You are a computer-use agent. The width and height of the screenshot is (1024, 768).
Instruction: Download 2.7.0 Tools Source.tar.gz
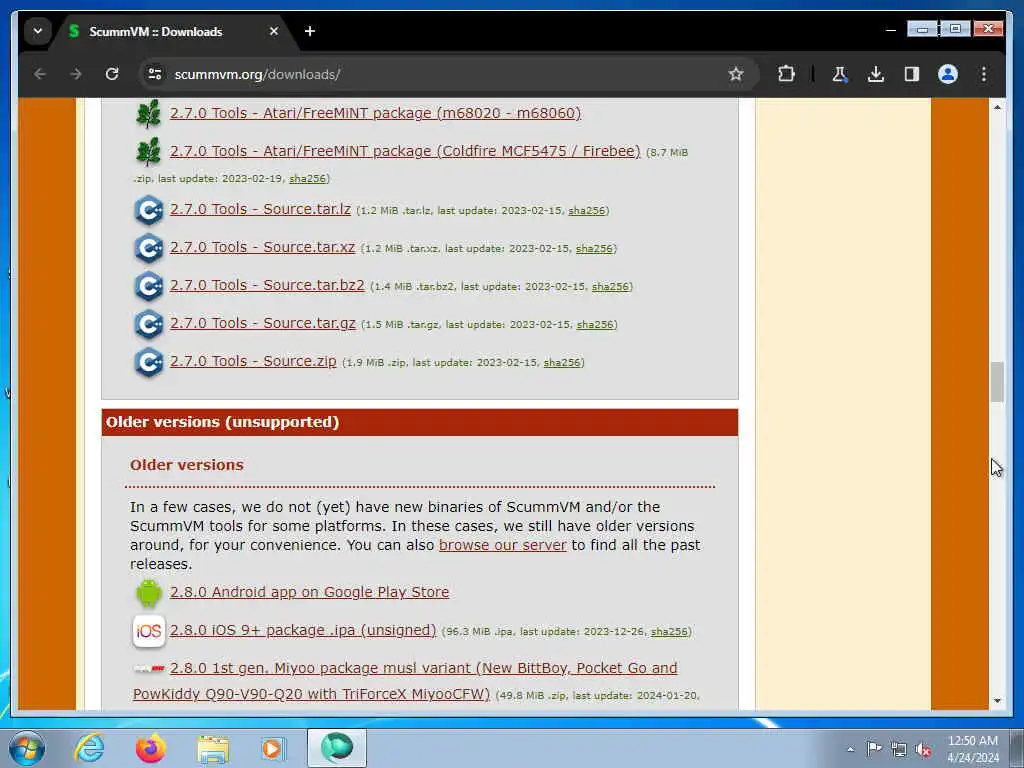tap(263, 323)
